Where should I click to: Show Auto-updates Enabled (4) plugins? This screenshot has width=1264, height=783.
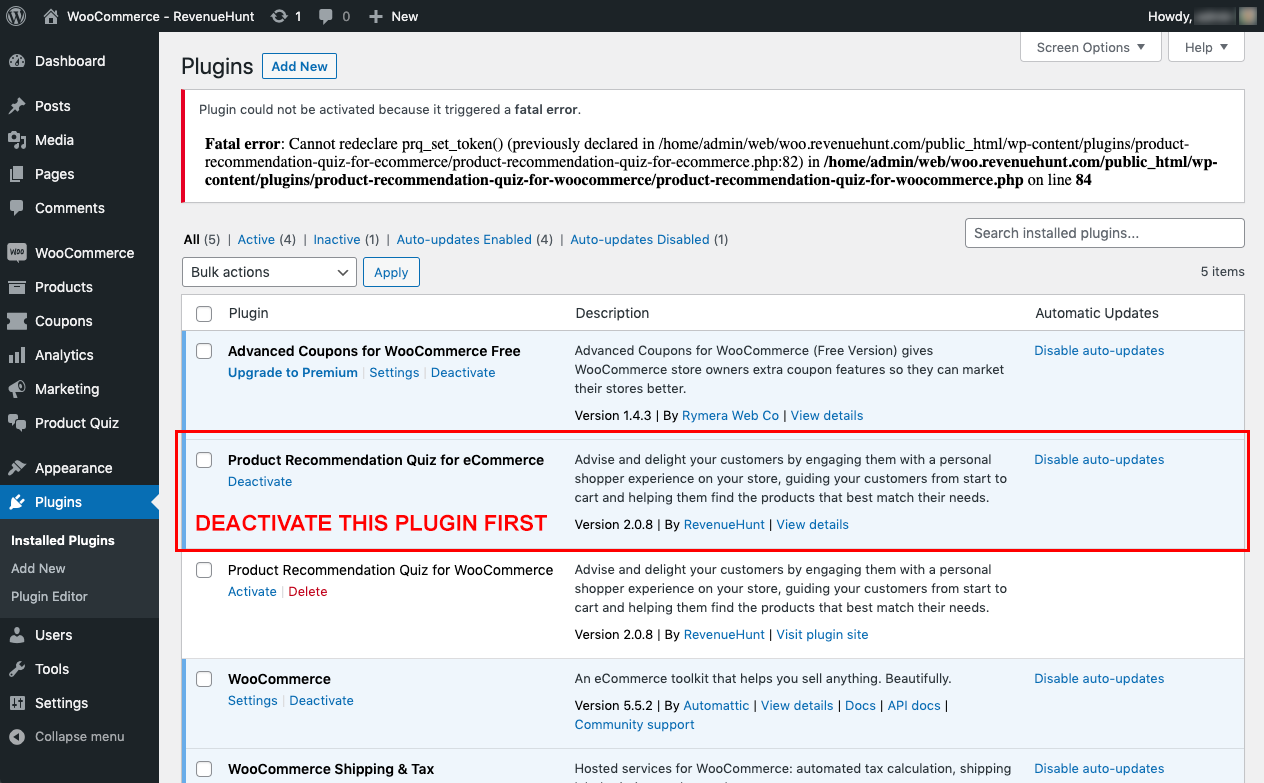click(475, 240)
